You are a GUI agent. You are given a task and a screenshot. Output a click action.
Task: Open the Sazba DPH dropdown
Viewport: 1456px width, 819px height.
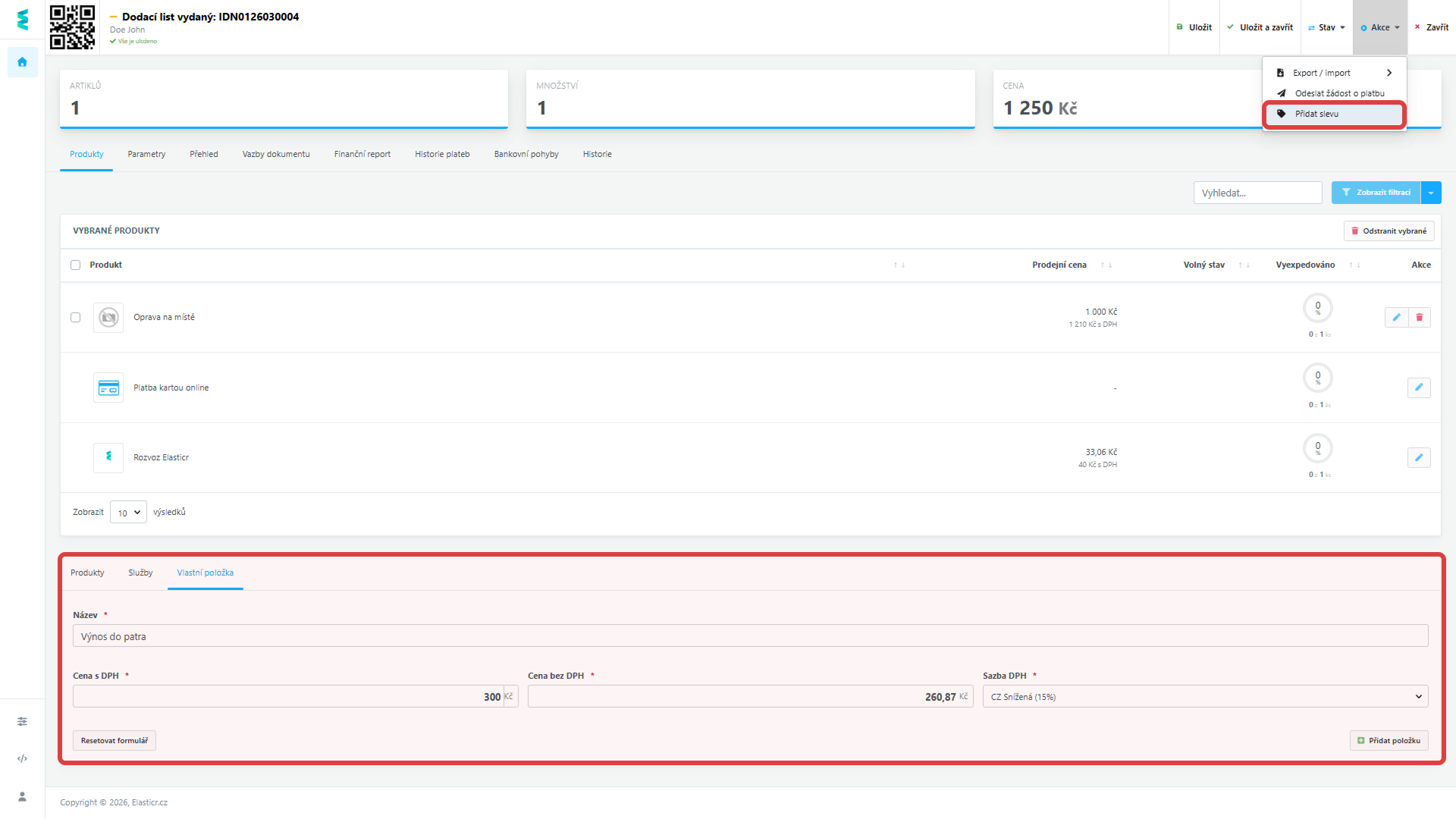[1205, 697]
